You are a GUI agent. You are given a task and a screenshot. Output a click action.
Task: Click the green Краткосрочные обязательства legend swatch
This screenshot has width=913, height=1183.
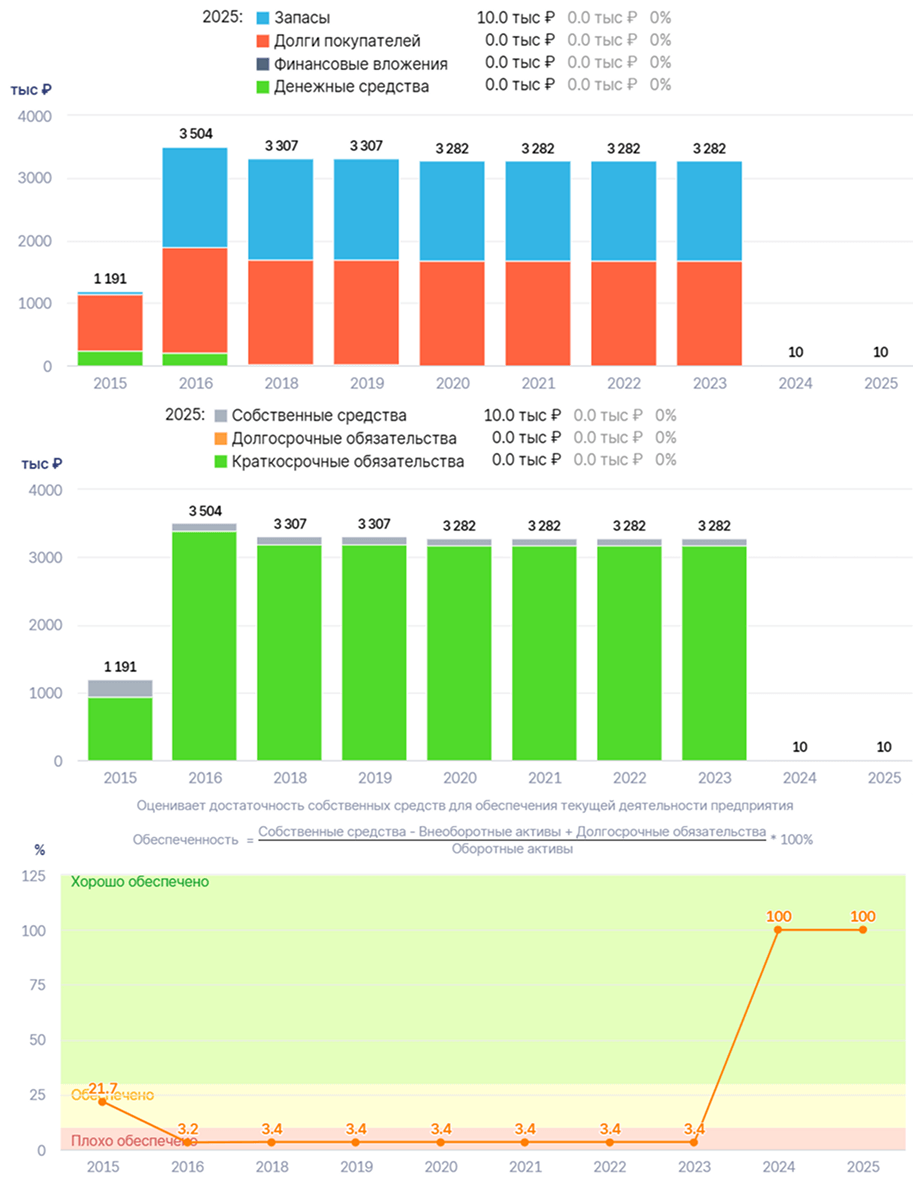(x=221, y=462)
